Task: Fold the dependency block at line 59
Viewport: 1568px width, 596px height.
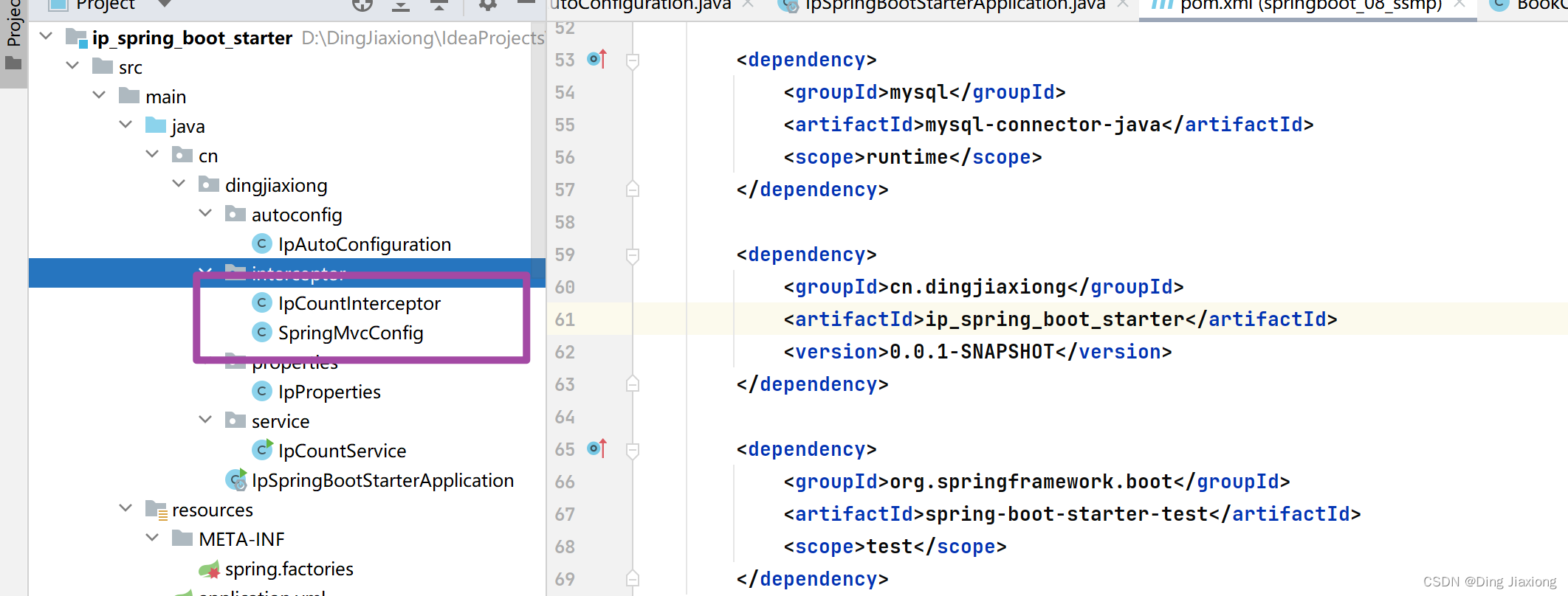Action: (x=633, y=256)
